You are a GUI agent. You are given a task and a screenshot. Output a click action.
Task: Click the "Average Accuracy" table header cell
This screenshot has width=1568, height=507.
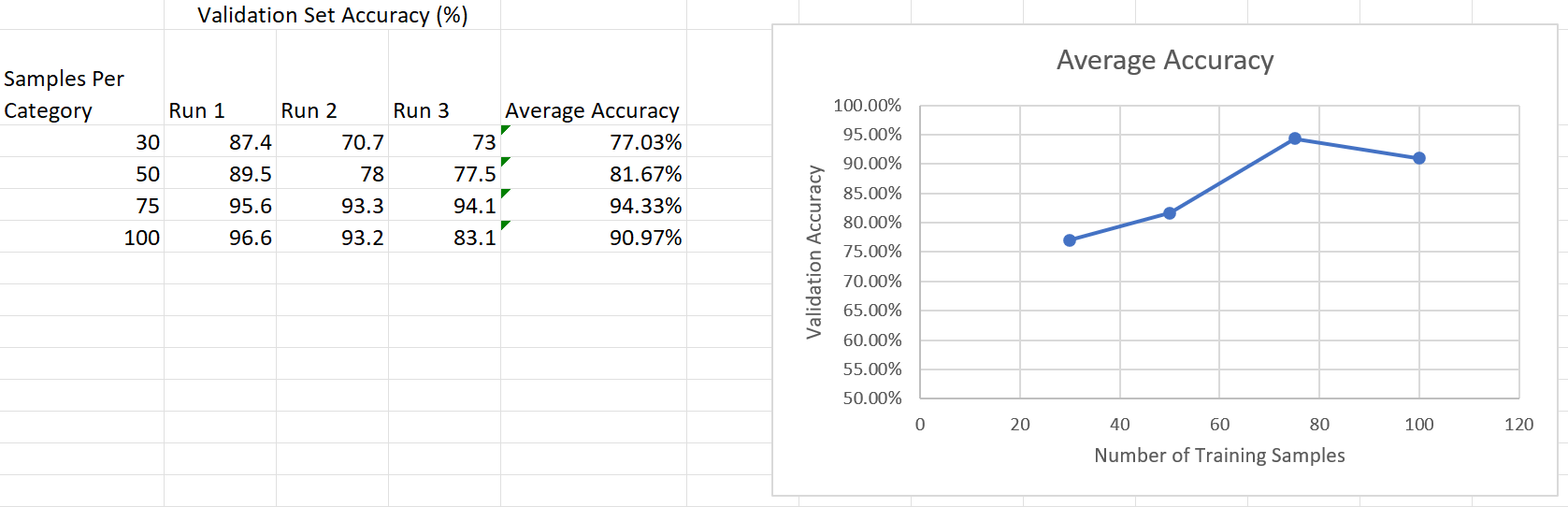click(592, 110)
